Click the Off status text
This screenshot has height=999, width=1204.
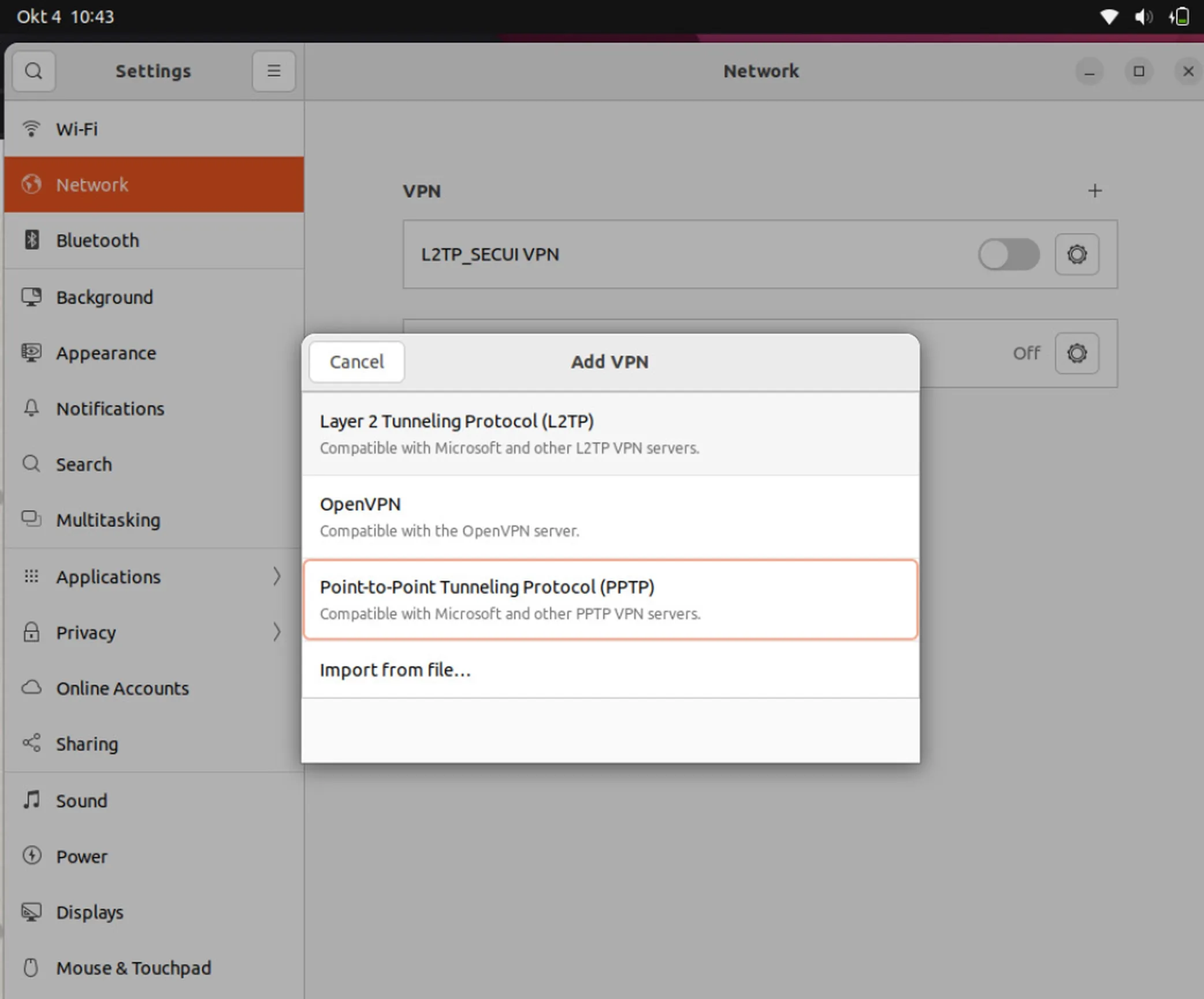[x=1026, y=353]
